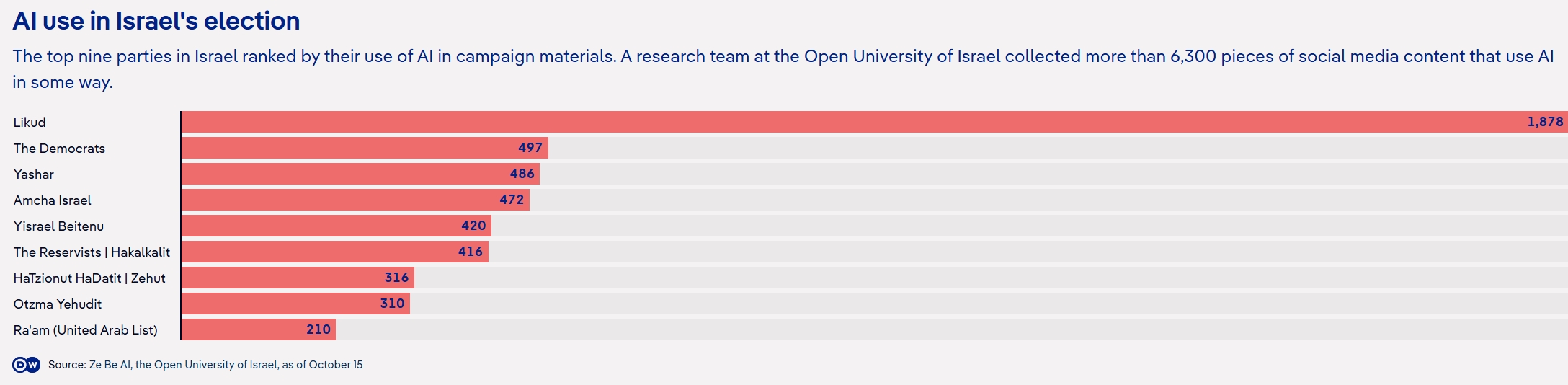Click the DW logo icon
This screenshot has width=1568, height=385.
(x=27, y=365)
